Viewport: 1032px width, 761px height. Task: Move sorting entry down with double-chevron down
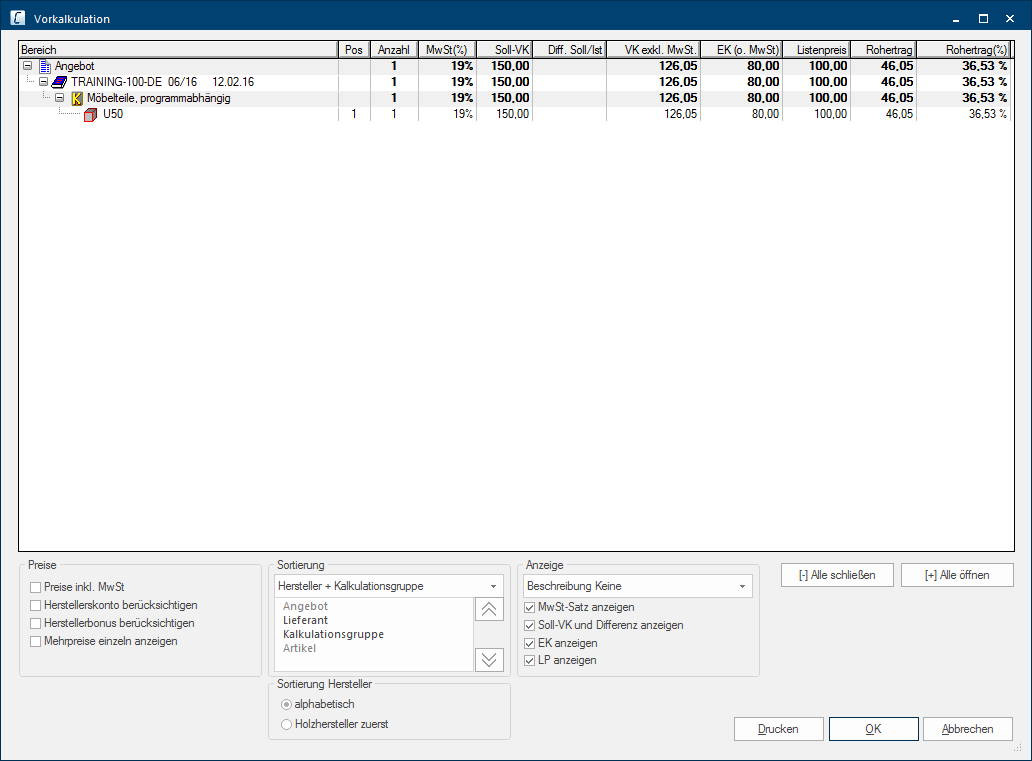pyautogui.click(x=489, y=658)
